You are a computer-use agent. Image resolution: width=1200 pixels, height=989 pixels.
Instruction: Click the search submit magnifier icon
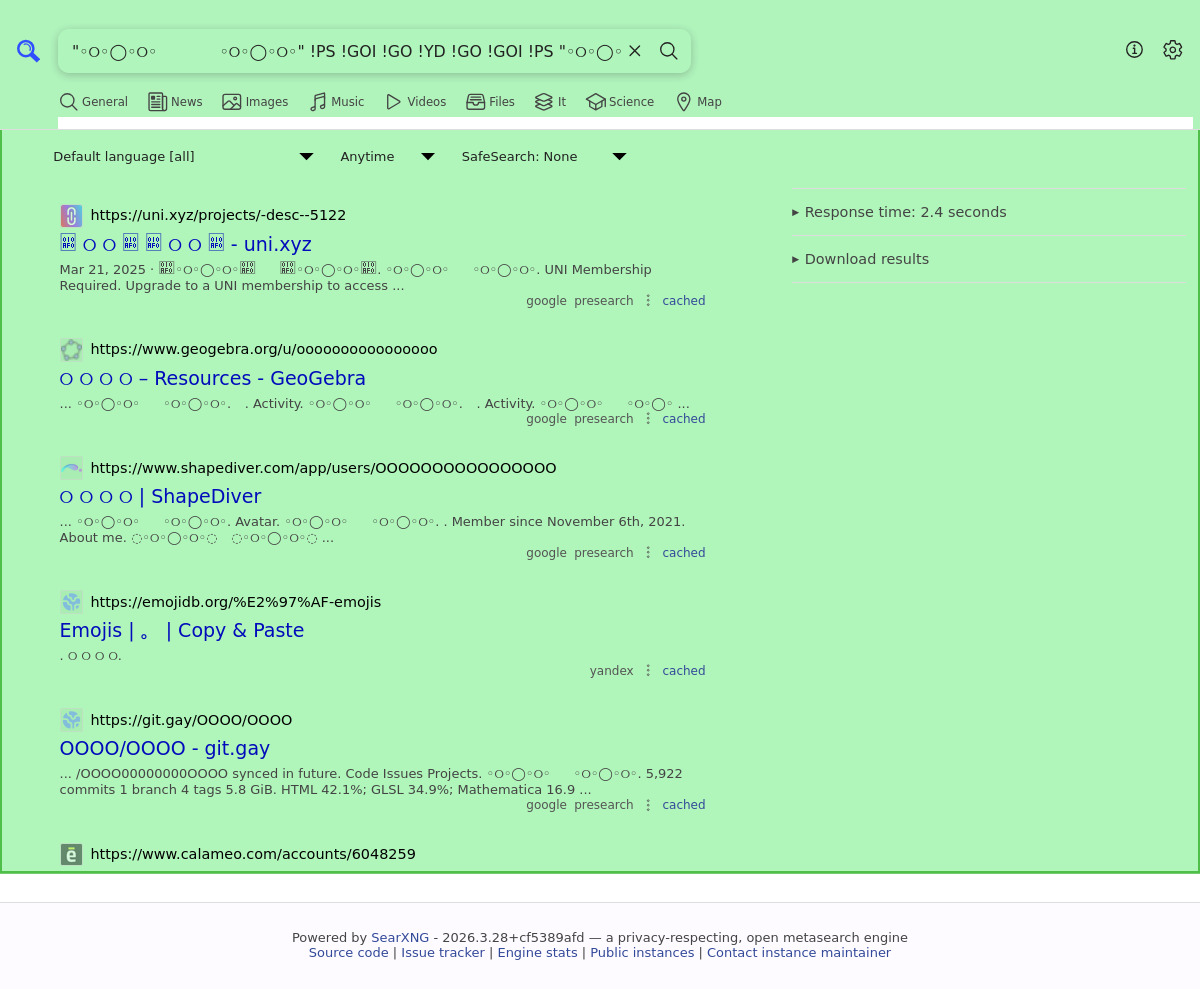[669, 51]
